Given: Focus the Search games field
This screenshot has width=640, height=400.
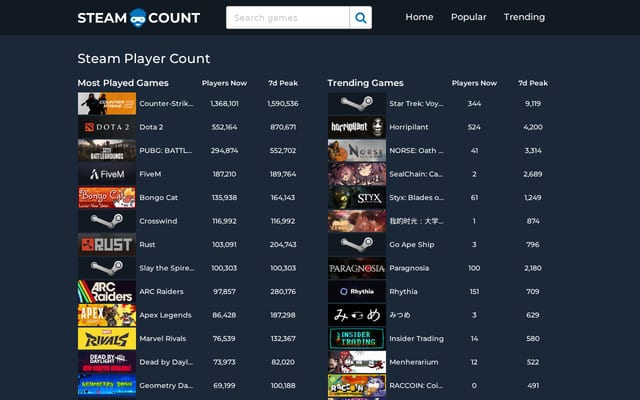Looking at the screenshot, I should (x=288, y=18).
